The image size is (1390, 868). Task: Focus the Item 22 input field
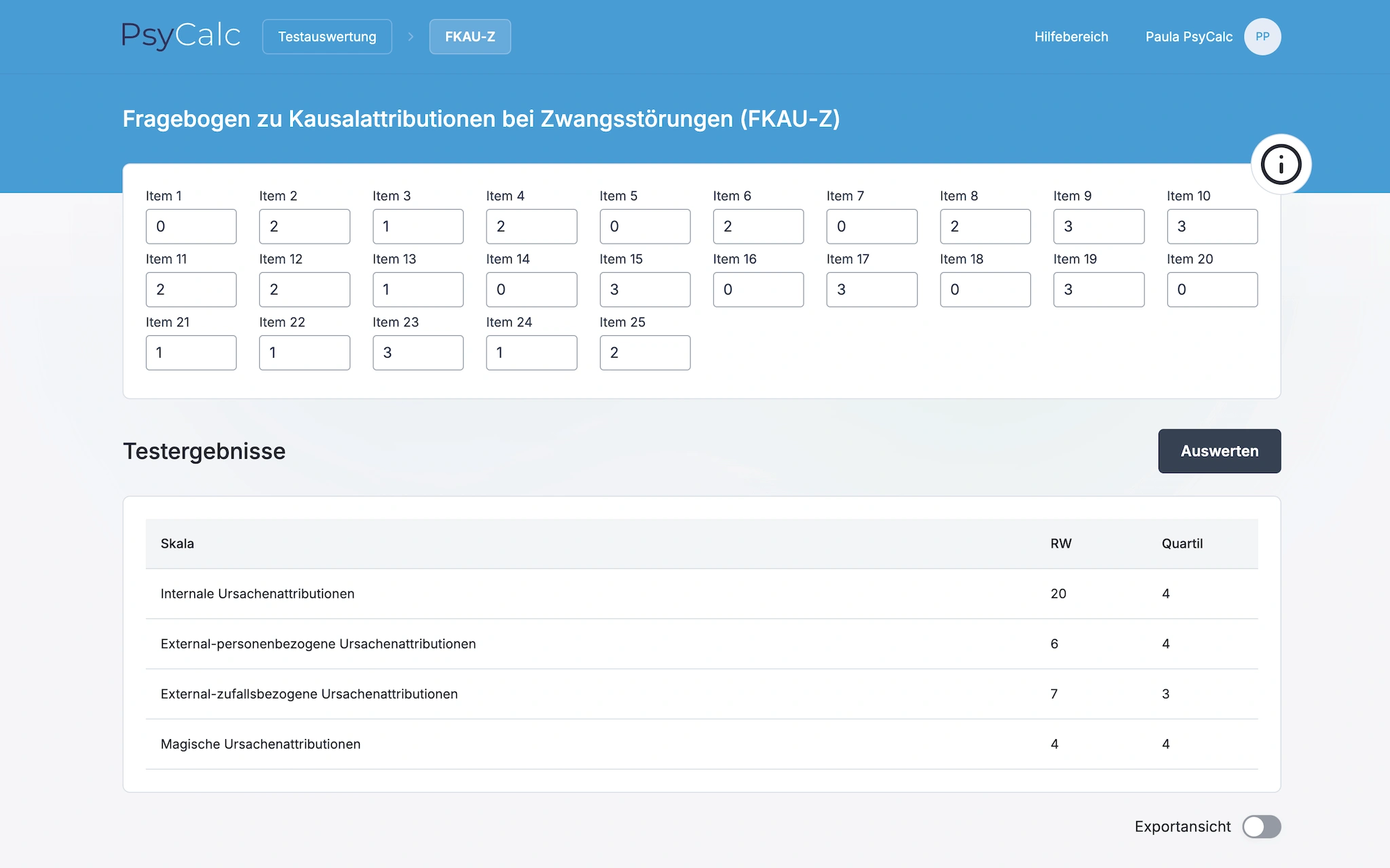(x=305, y=353)
